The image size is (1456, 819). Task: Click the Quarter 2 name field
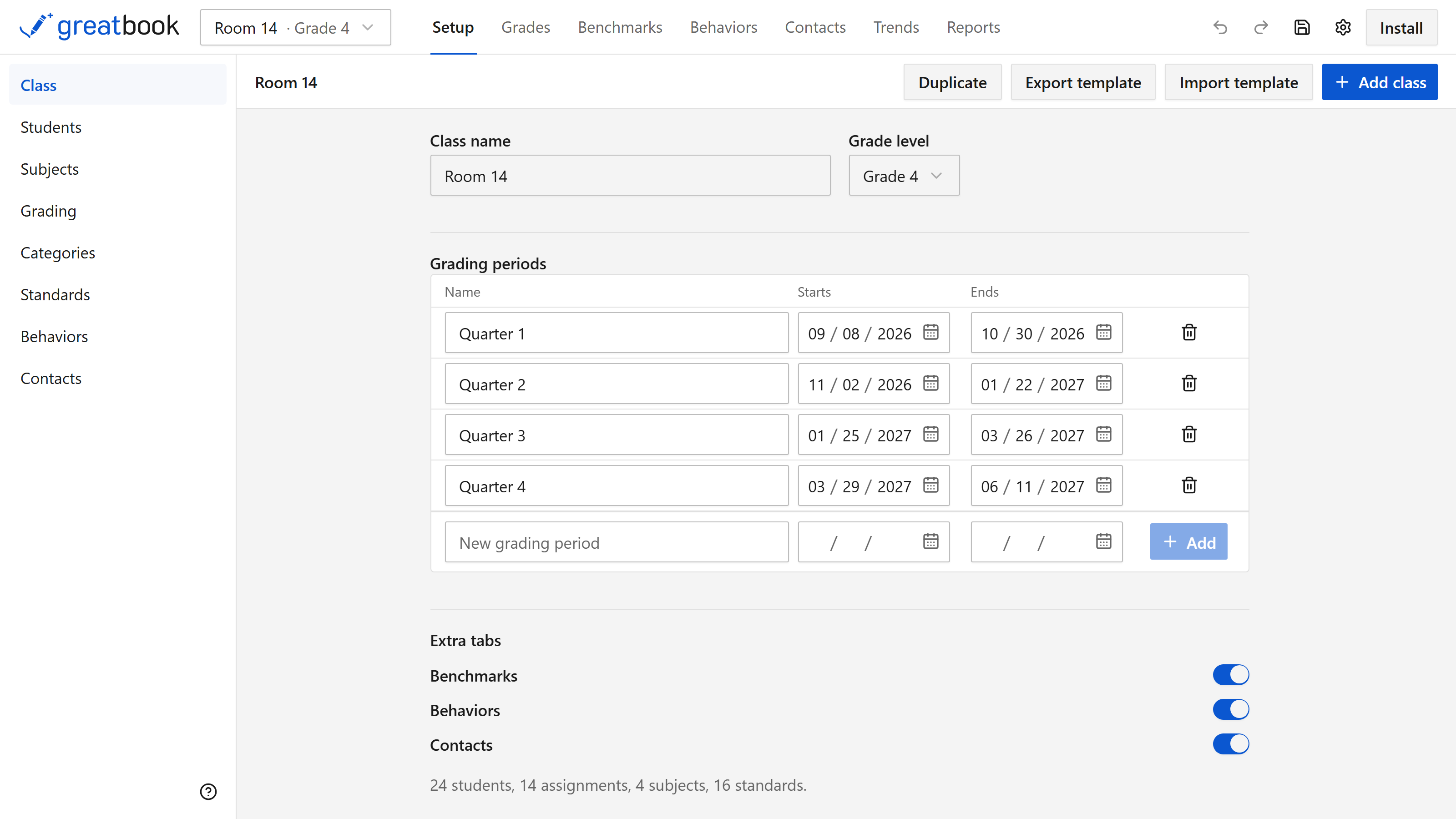[x=617, y=384]
